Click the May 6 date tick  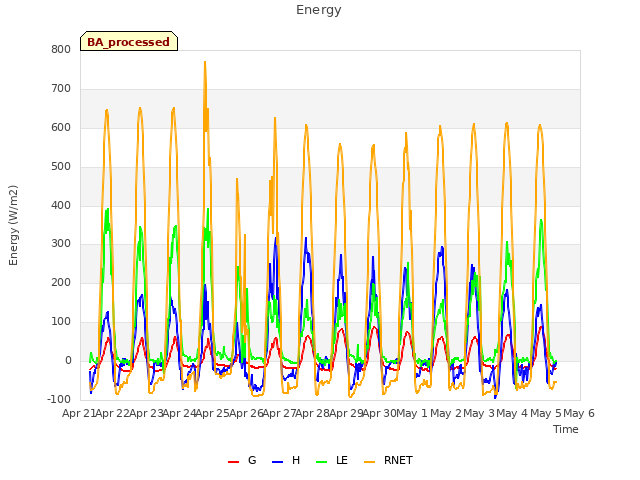tap(579, 413)
